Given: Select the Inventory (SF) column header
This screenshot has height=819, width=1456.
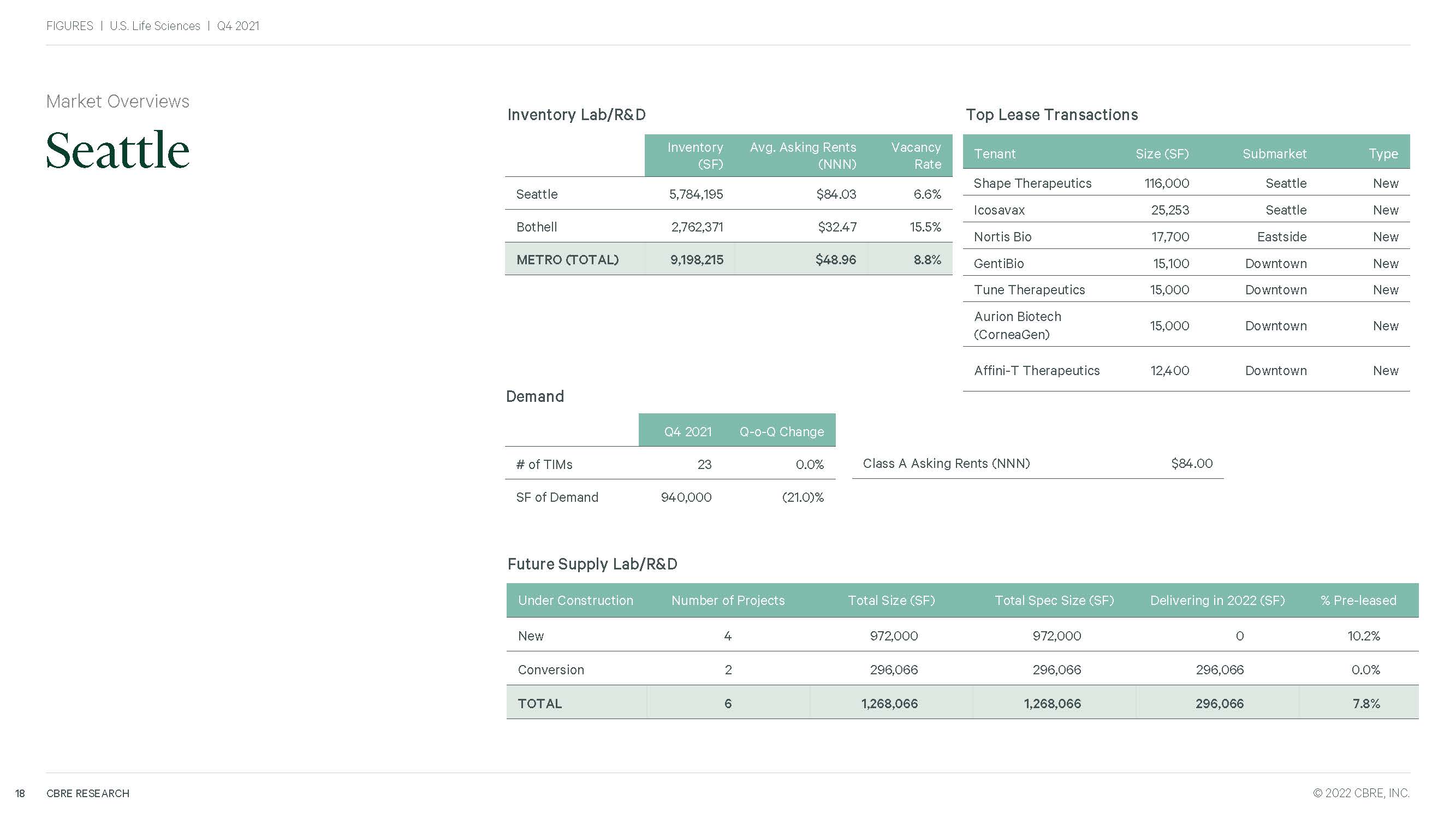Looking at the screenshot, I should tap(694, 156).
